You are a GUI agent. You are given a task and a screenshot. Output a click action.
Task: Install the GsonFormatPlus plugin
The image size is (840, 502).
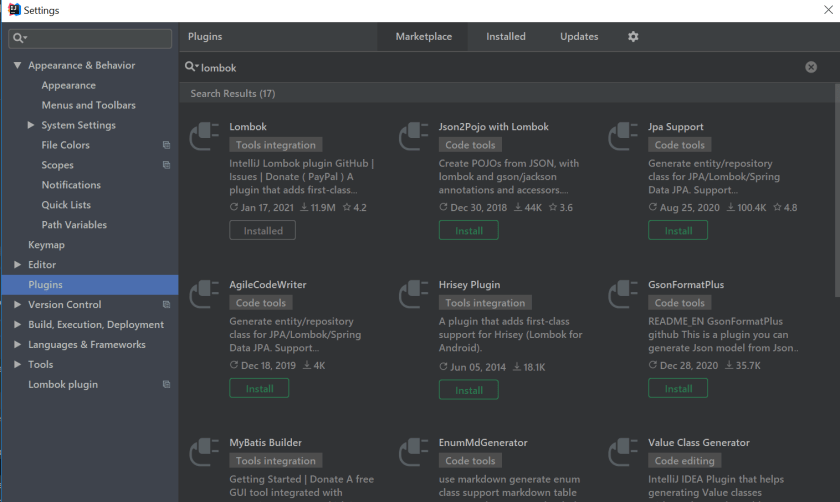678,388
